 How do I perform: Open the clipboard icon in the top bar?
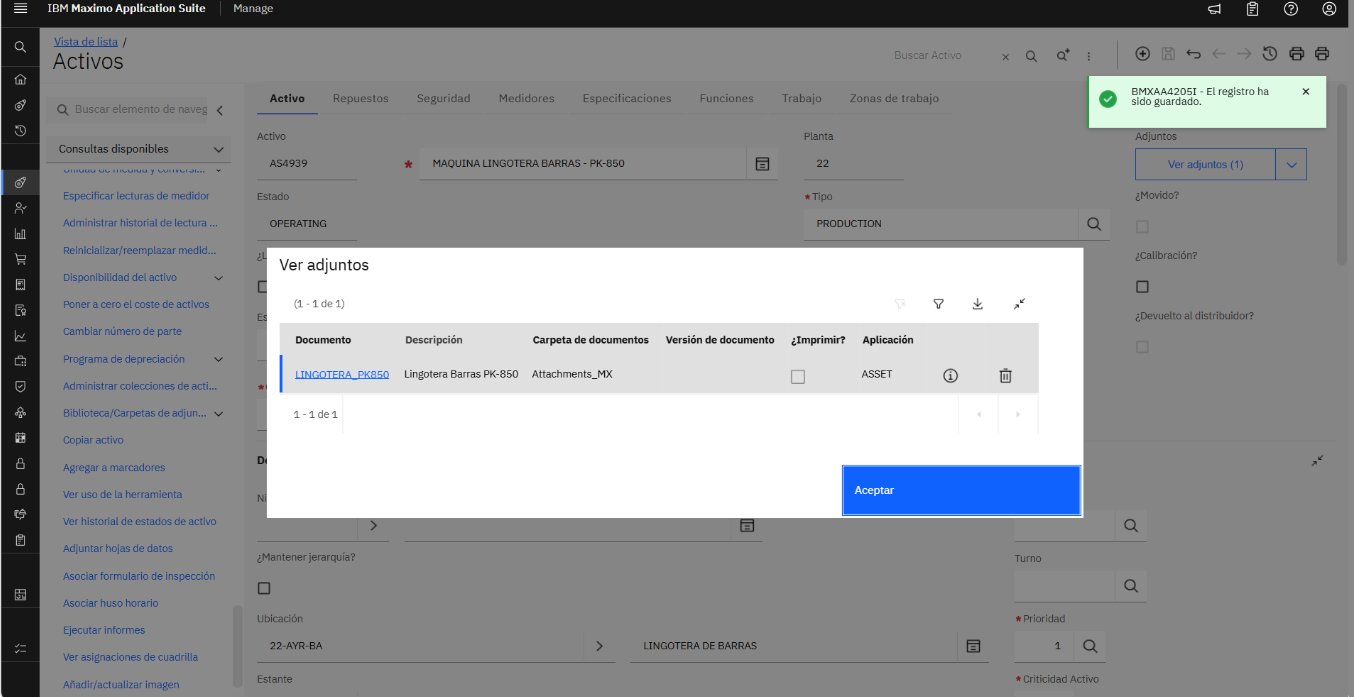point(1252,9)
